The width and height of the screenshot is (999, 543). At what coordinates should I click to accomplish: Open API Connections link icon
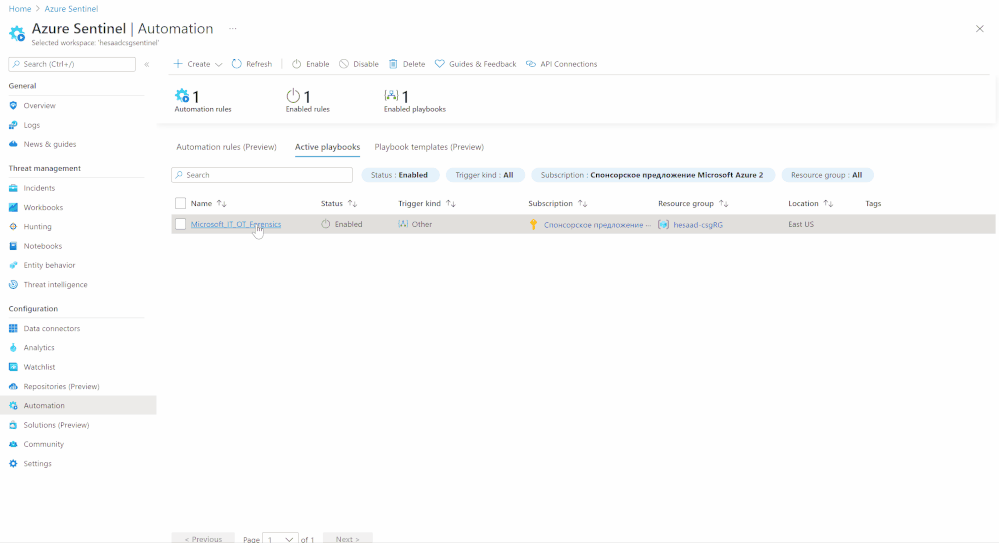531,64
